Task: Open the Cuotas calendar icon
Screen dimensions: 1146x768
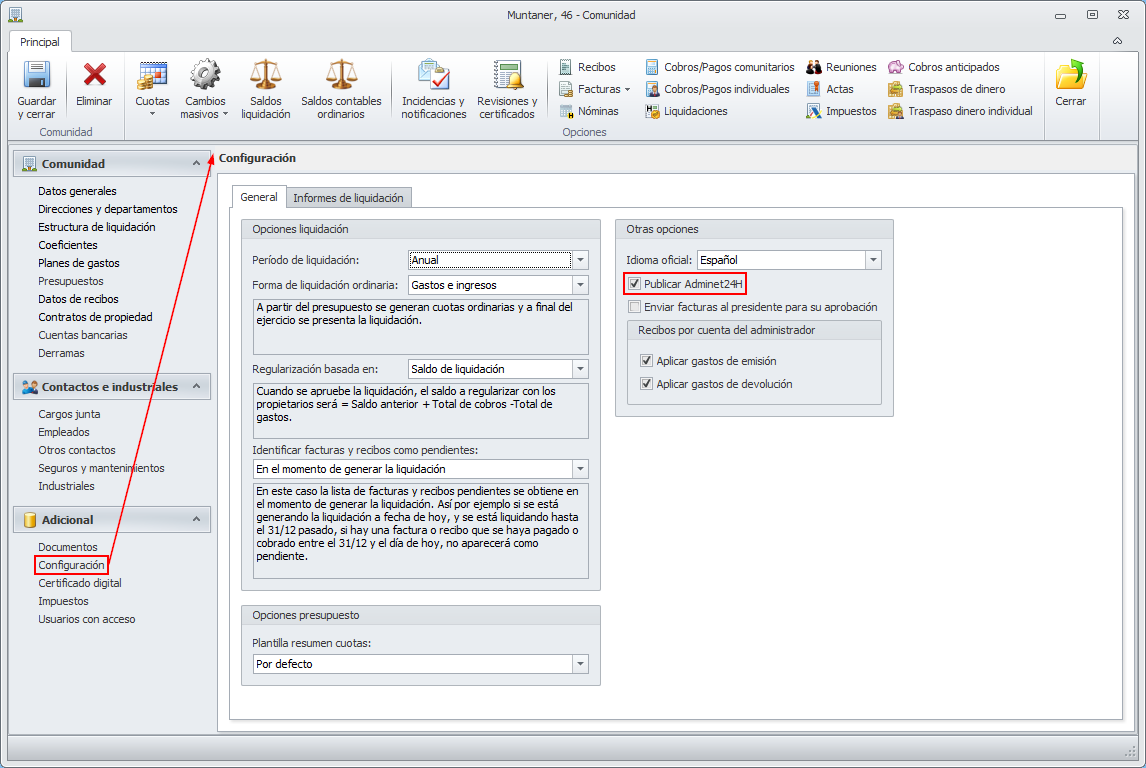Action: (x=152, y=75)
